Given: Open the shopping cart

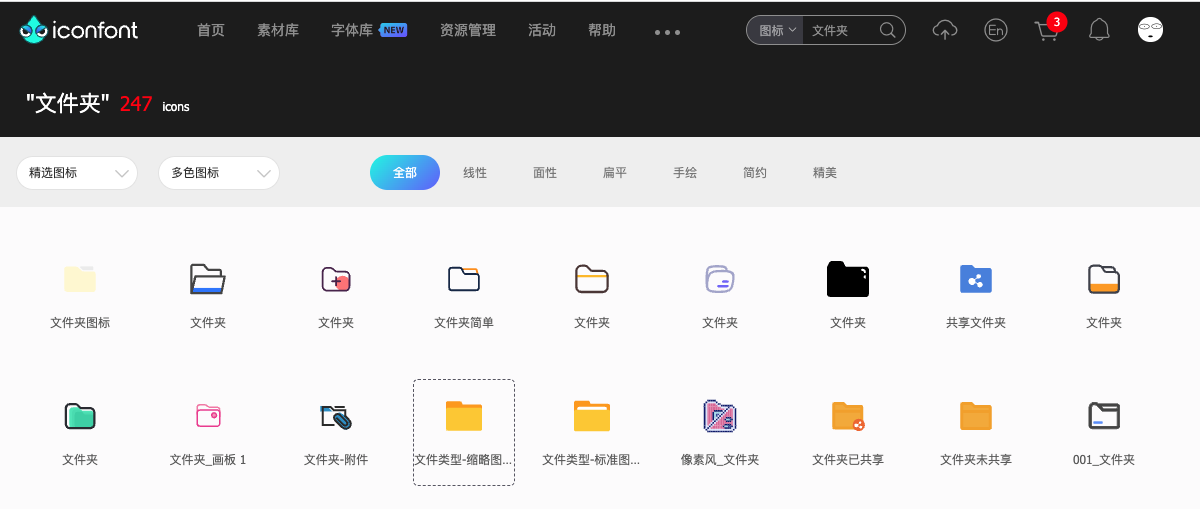Looking at the screenshot, I should click(1047, 30).
